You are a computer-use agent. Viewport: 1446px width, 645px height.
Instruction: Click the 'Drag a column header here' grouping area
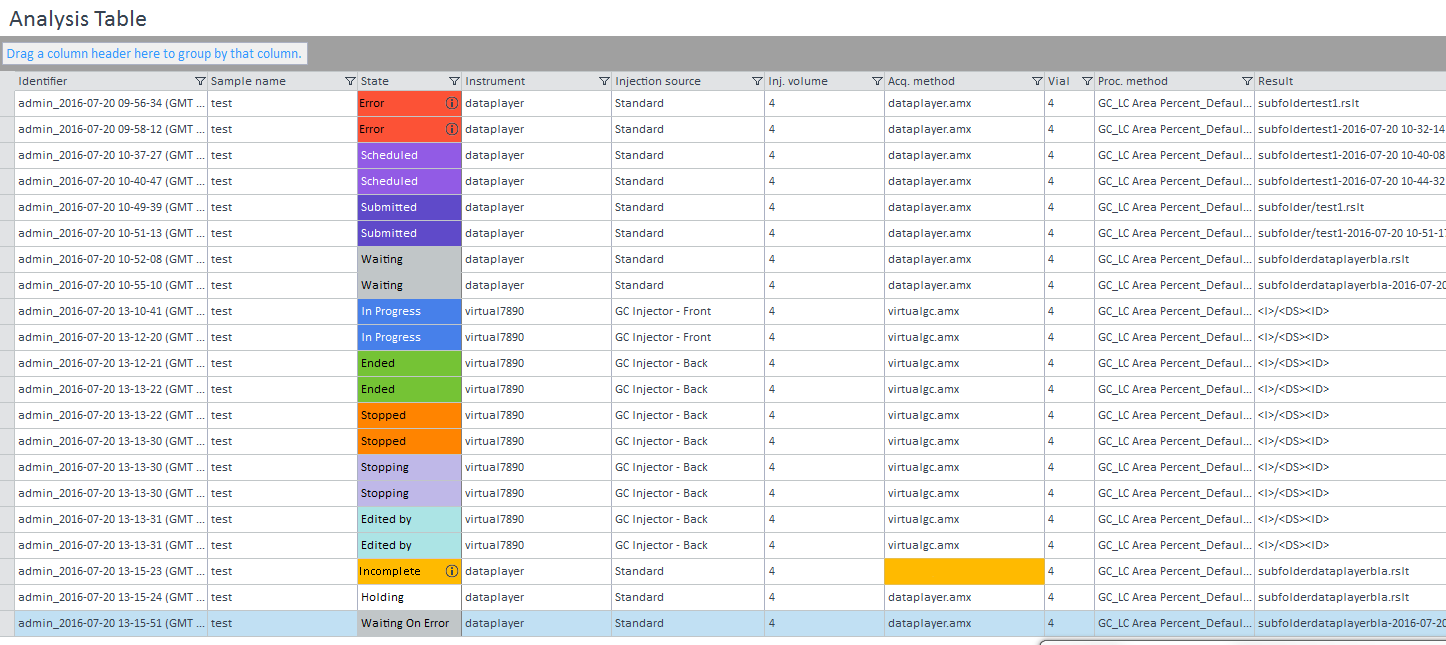[155, 54]
